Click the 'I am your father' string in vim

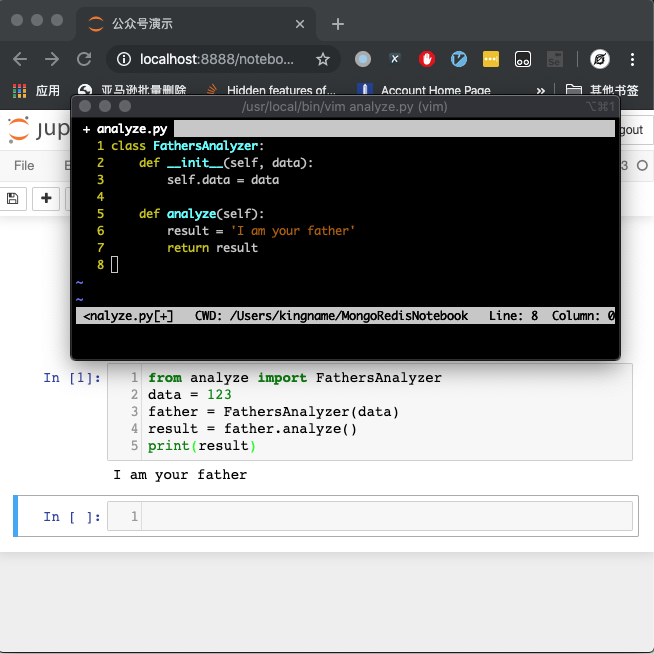tap(292, 231)
